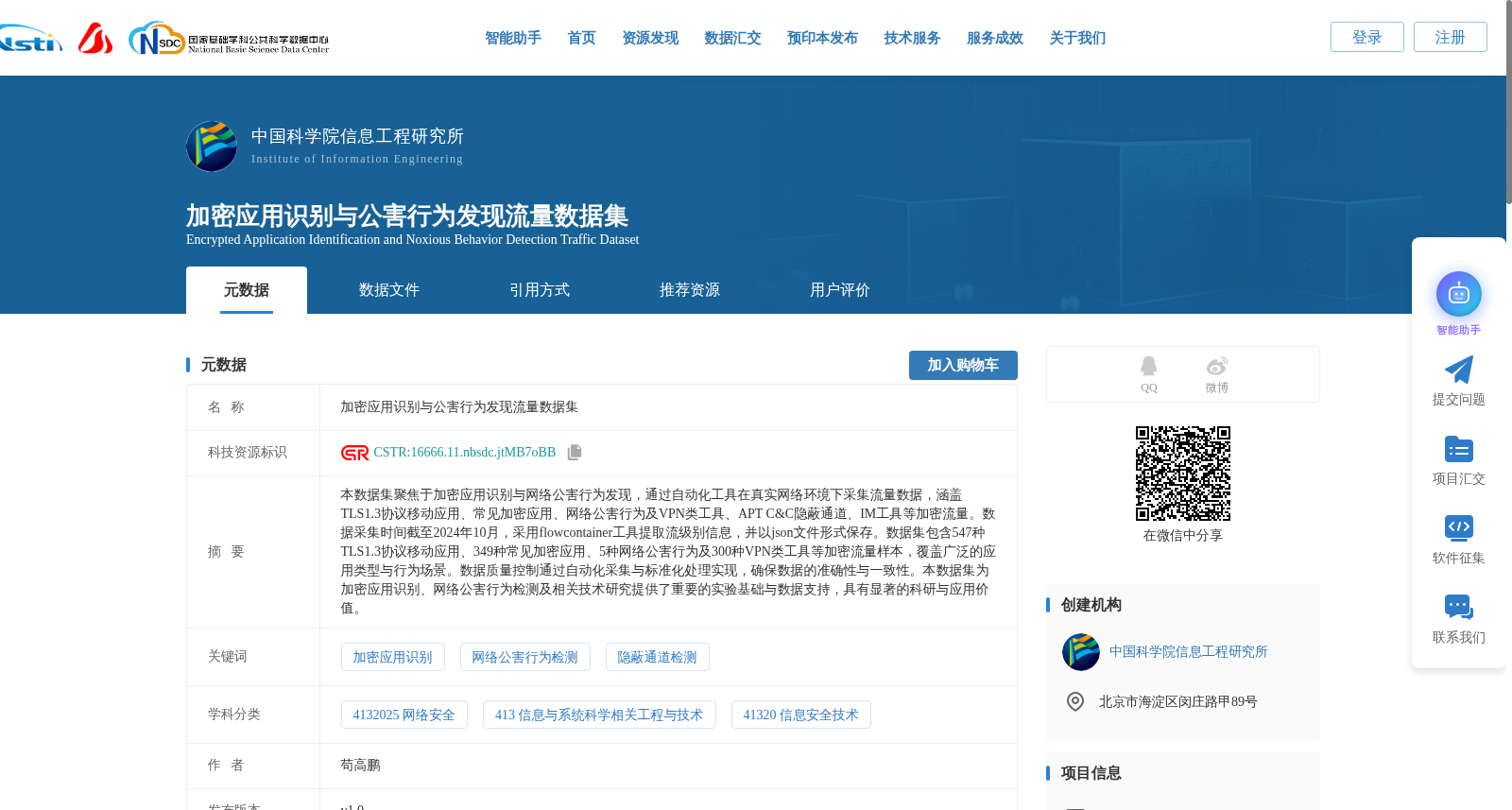Click the 项目信息 section heading
1512x810 pixels.
tap(1091, 773)
